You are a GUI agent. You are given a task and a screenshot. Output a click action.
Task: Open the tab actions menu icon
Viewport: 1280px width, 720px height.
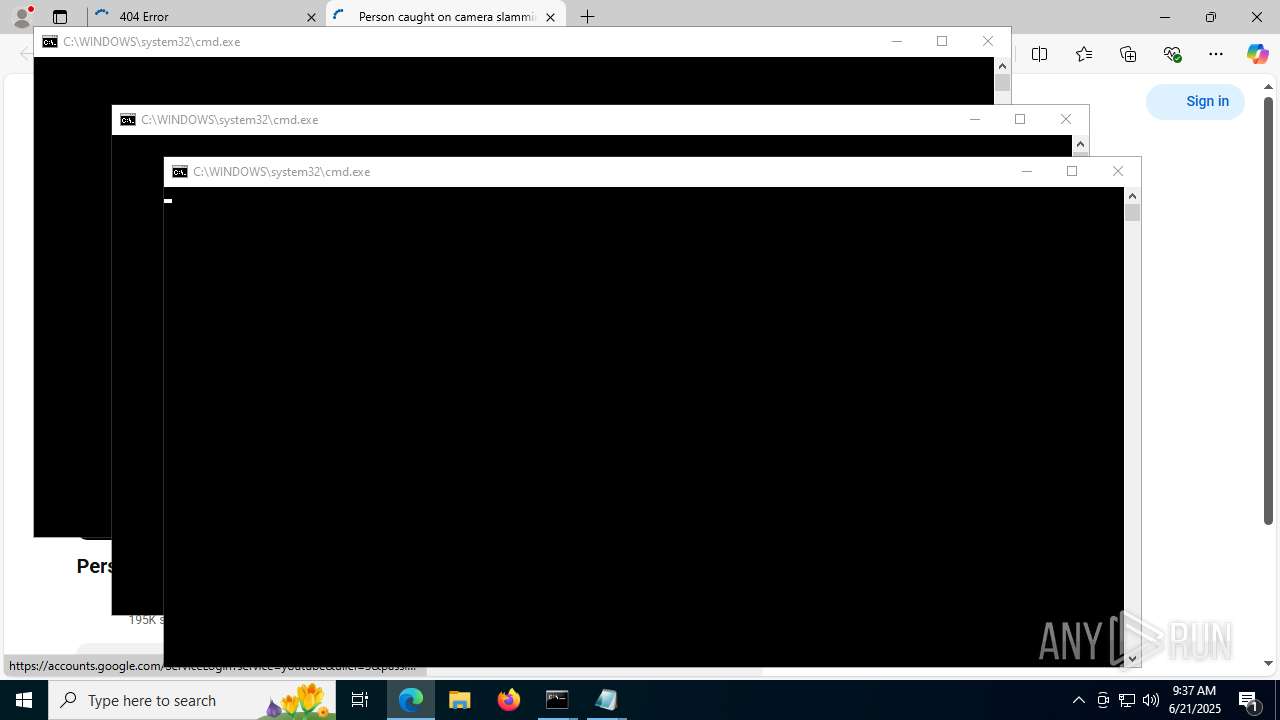coord(60,17)
